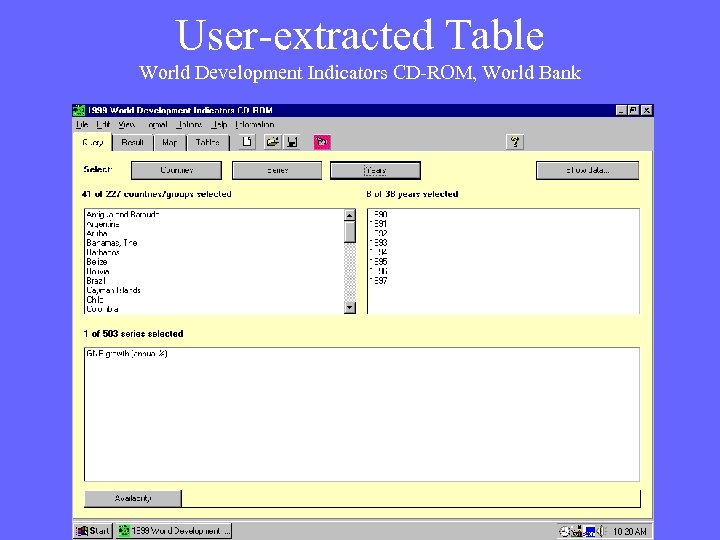The width and height of the screenshot is (720, 540).
Task: Open the Format menu
Action: [x=158, y=124]
